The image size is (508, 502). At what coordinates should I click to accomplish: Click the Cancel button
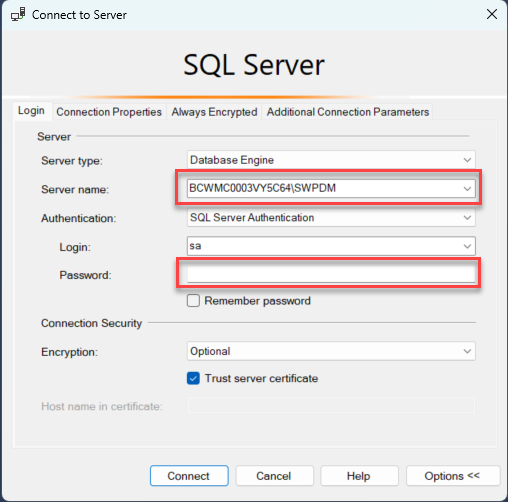(274, 476)
